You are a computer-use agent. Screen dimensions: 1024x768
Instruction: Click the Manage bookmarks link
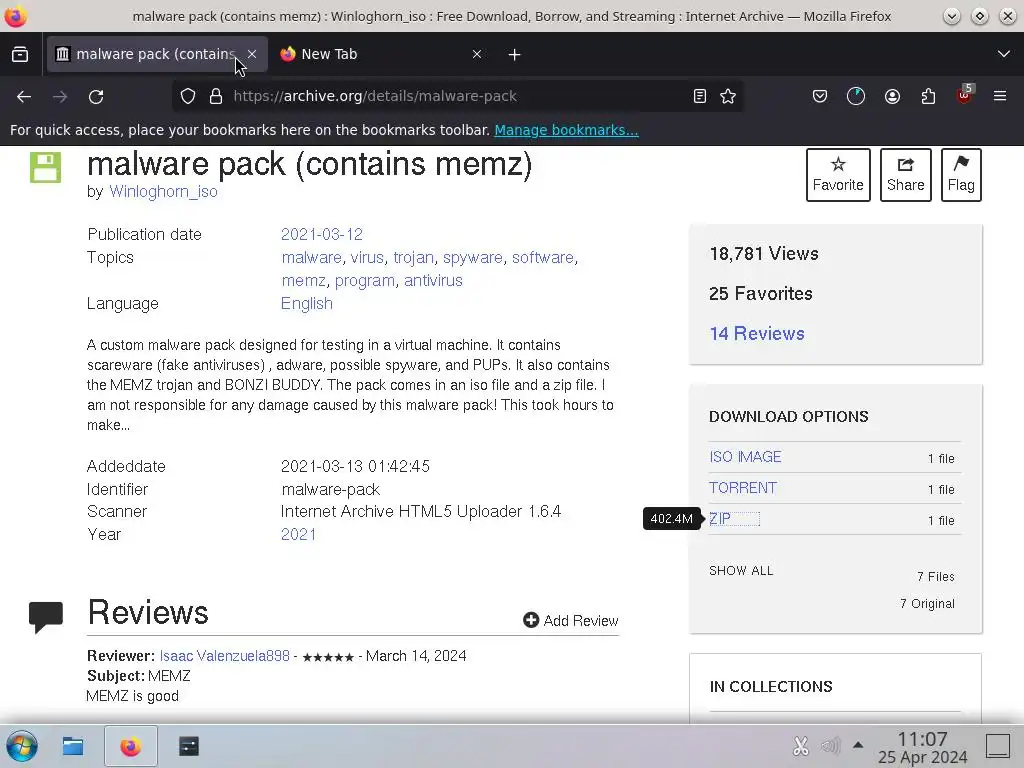[x=566, y=130]
